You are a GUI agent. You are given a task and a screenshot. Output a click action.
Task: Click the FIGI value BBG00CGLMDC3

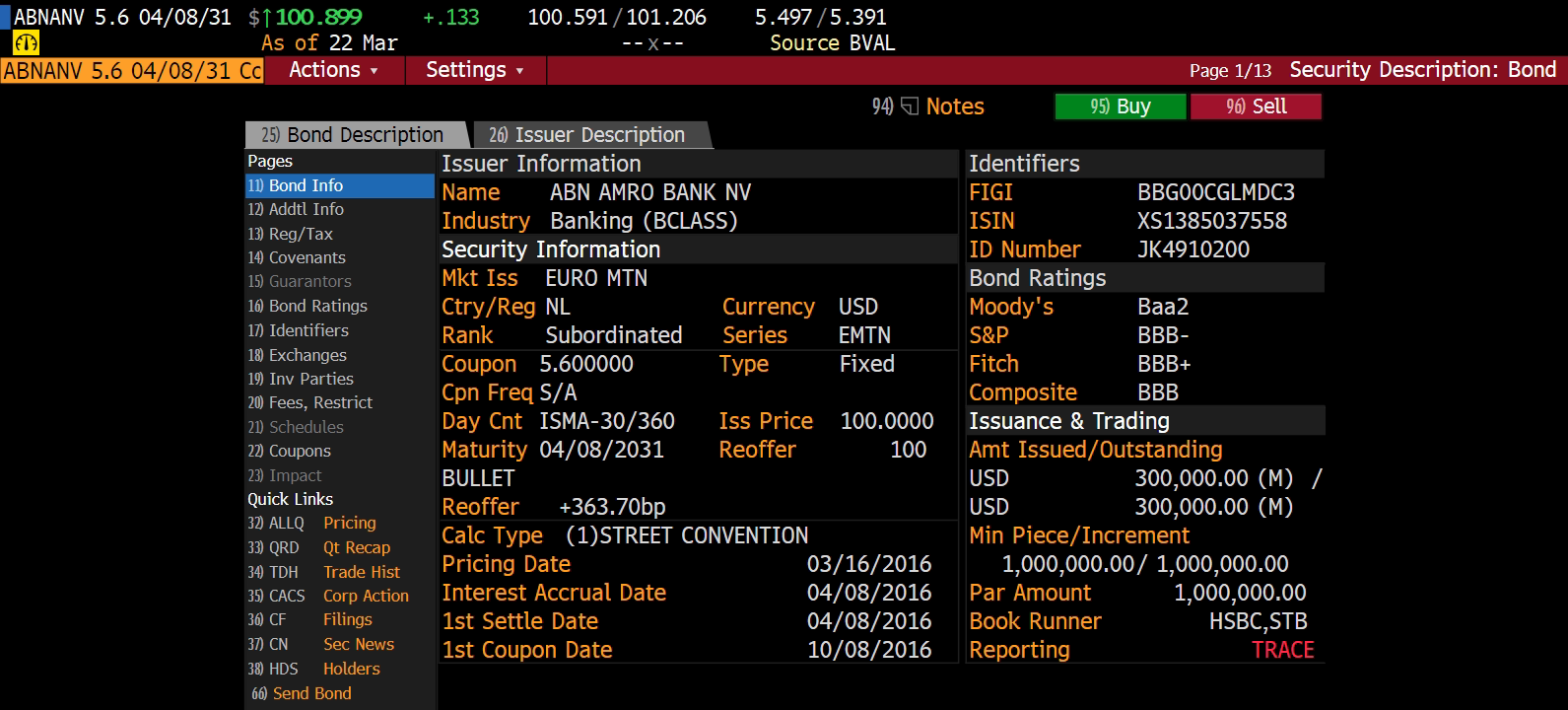(1216, 192)
